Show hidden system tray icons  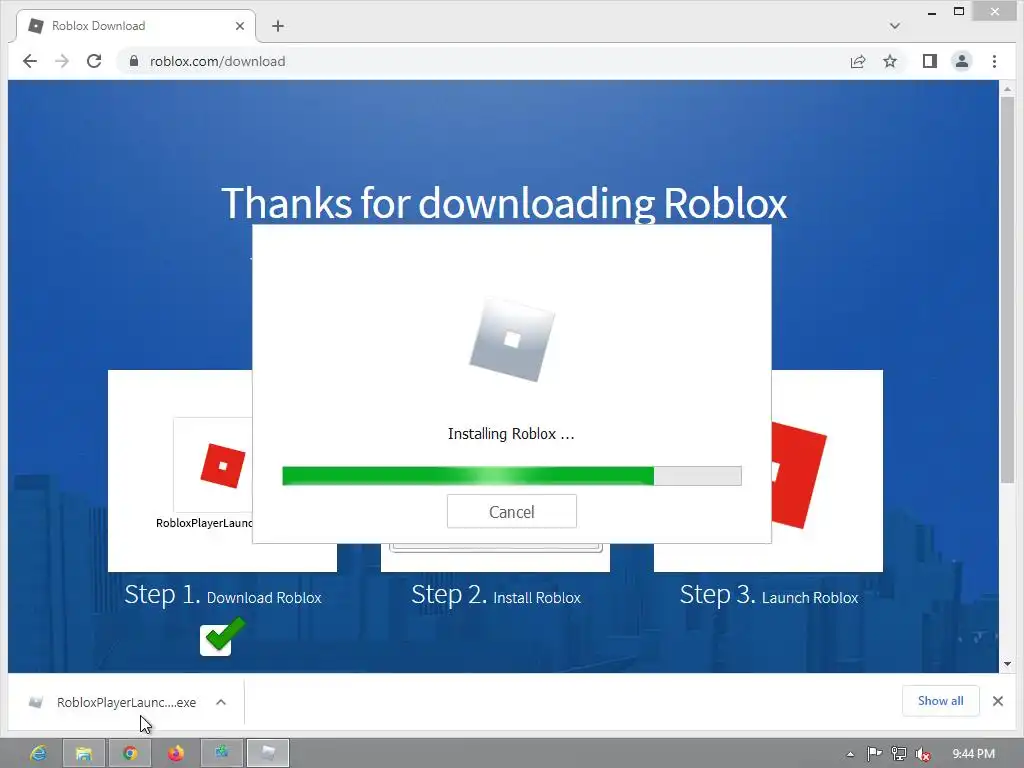850,754
